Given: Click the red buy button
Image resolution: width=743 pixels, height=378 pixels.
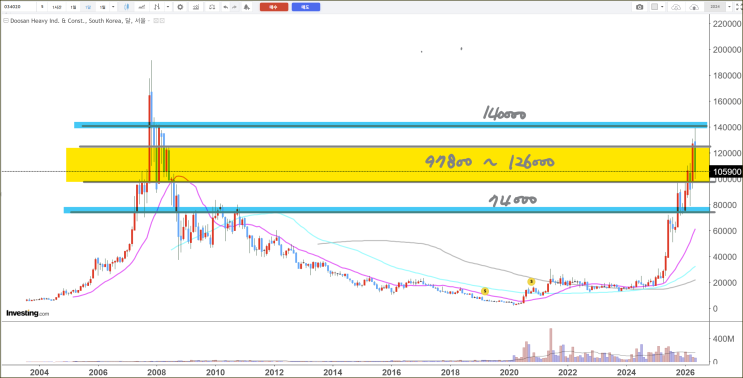Looking at the screenshot, I should point(274,7).
